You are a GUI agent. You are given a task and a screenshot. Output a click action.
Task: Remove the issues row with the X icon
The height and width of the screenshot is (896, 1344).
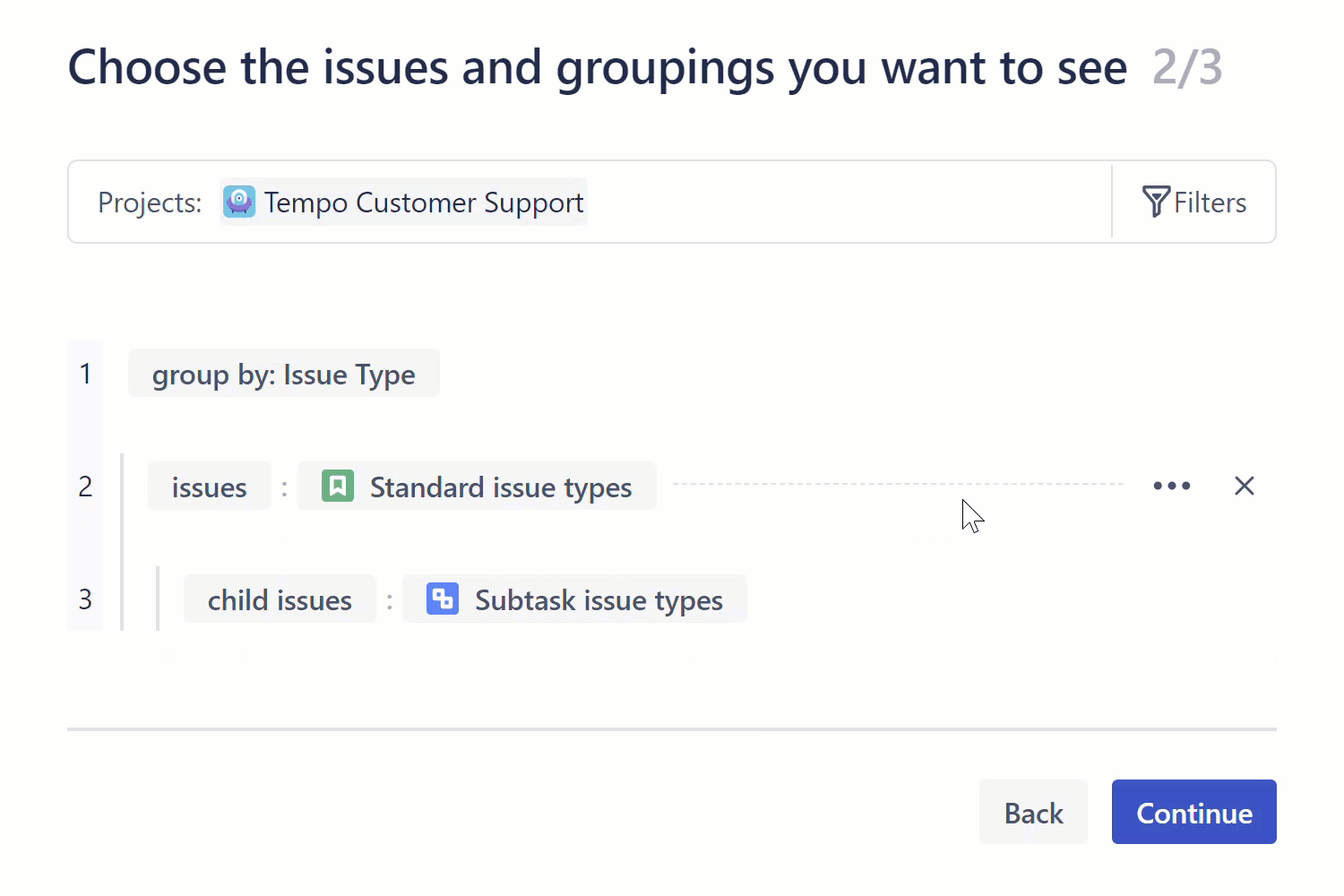click(1244, 486)
